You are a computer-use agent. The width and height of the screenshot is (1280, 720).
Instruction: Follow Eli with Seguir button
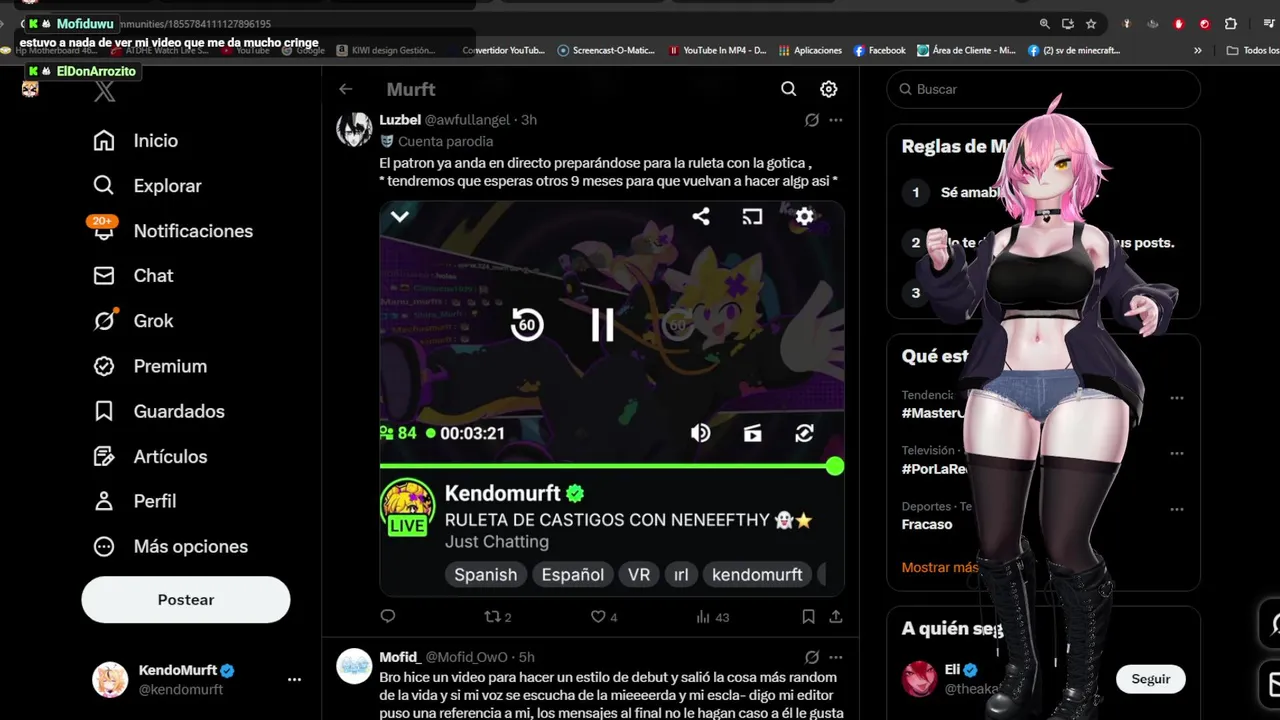pyautogui.click(x=1151, y=679)
